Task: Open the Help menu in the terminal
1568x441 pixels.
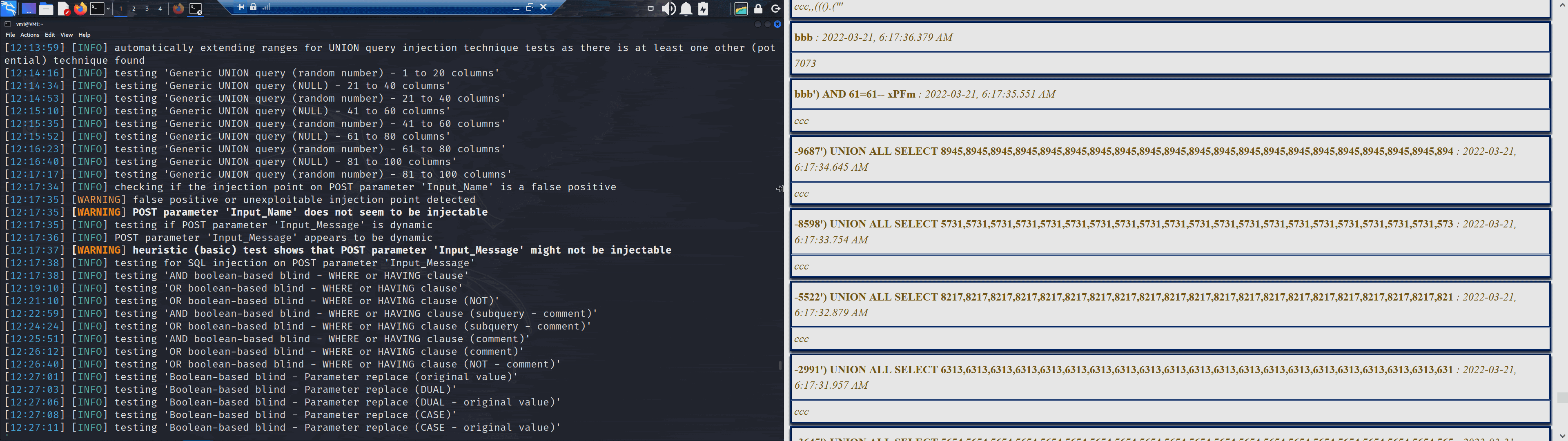Action: (x=85, y=35)
